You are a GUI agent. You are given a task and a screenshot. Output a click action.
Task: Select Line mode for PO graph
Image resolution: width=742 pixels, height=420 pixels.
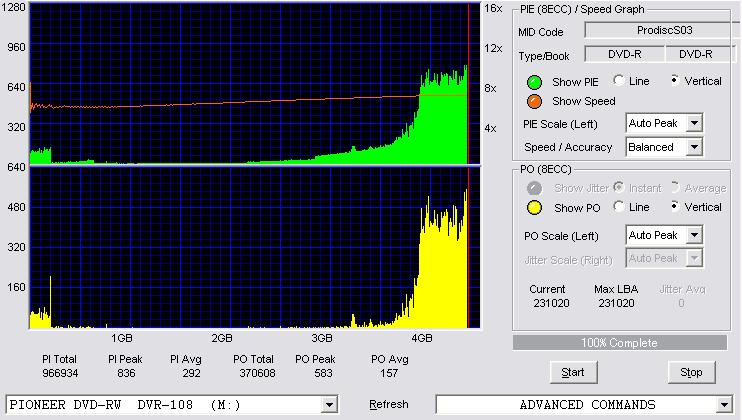(x=618, y=206)
